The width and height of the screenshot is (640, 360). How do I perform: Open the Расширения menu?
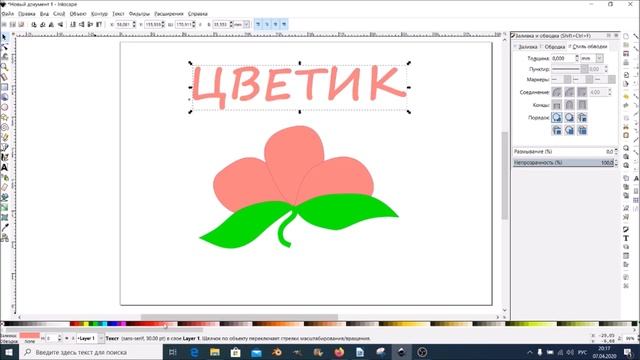pos(169,14)
